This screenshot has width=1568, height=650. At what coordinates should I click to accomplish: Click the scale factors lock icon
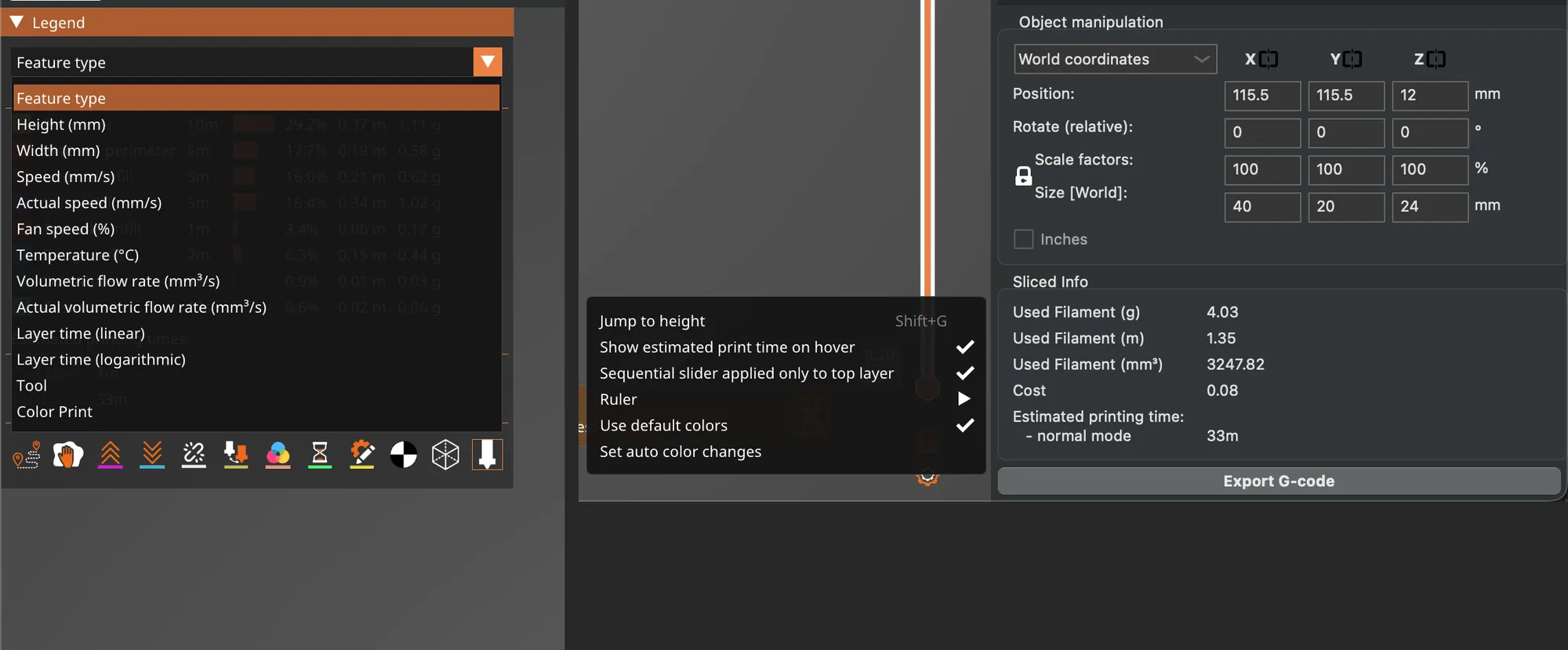(x=1023, y=176)
